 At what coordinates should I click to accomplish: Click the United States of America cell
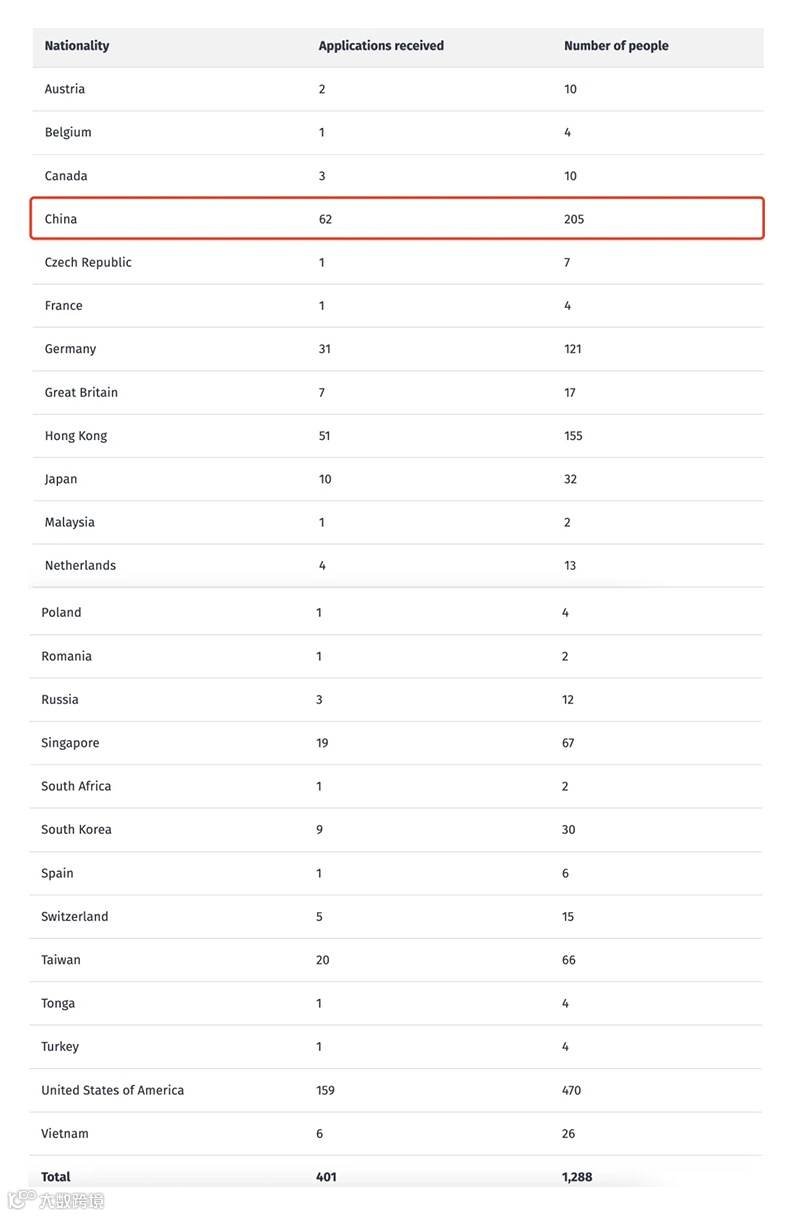pos(112,1090)
